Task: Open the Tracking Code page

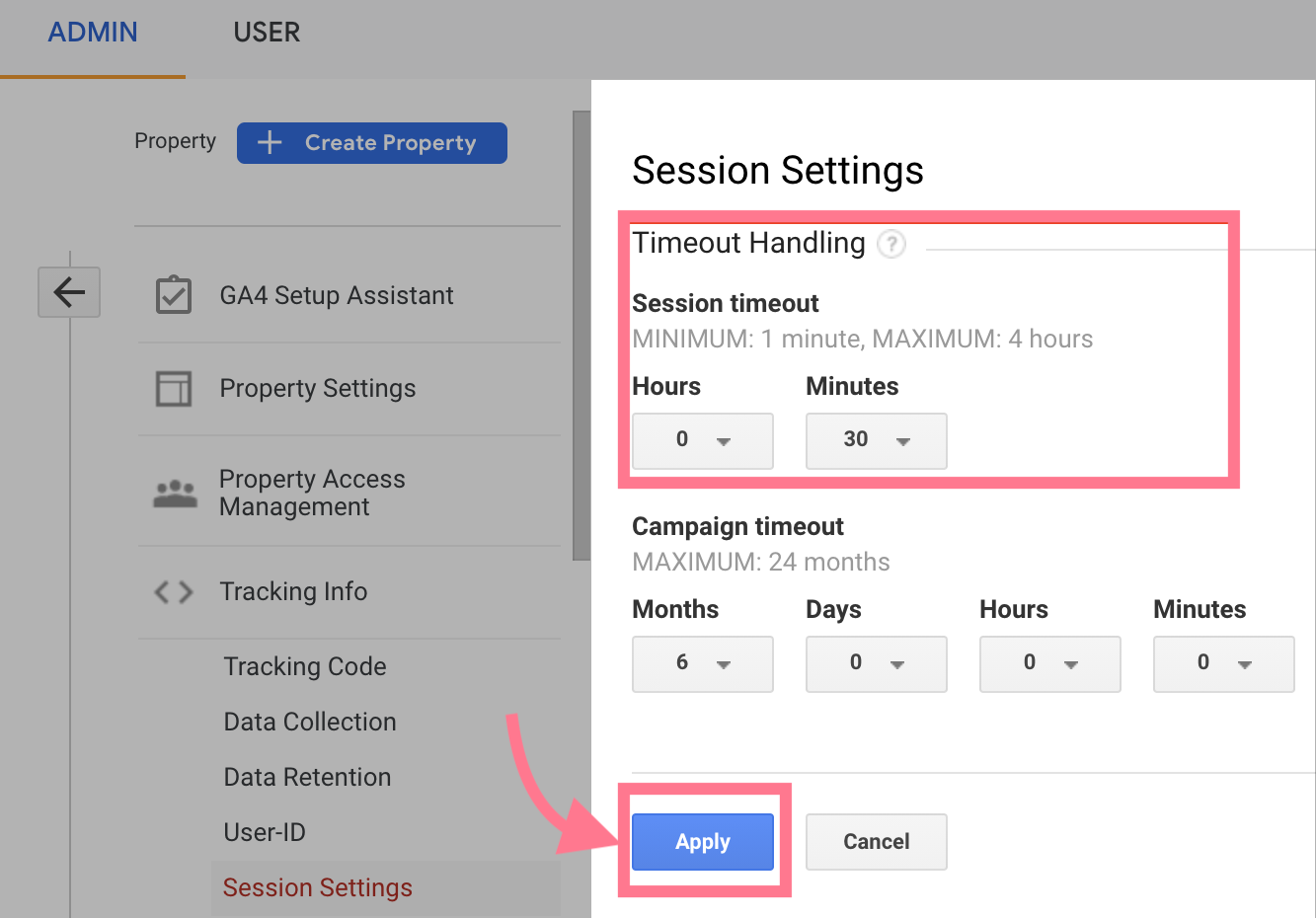Action: [x=304, y=666]
